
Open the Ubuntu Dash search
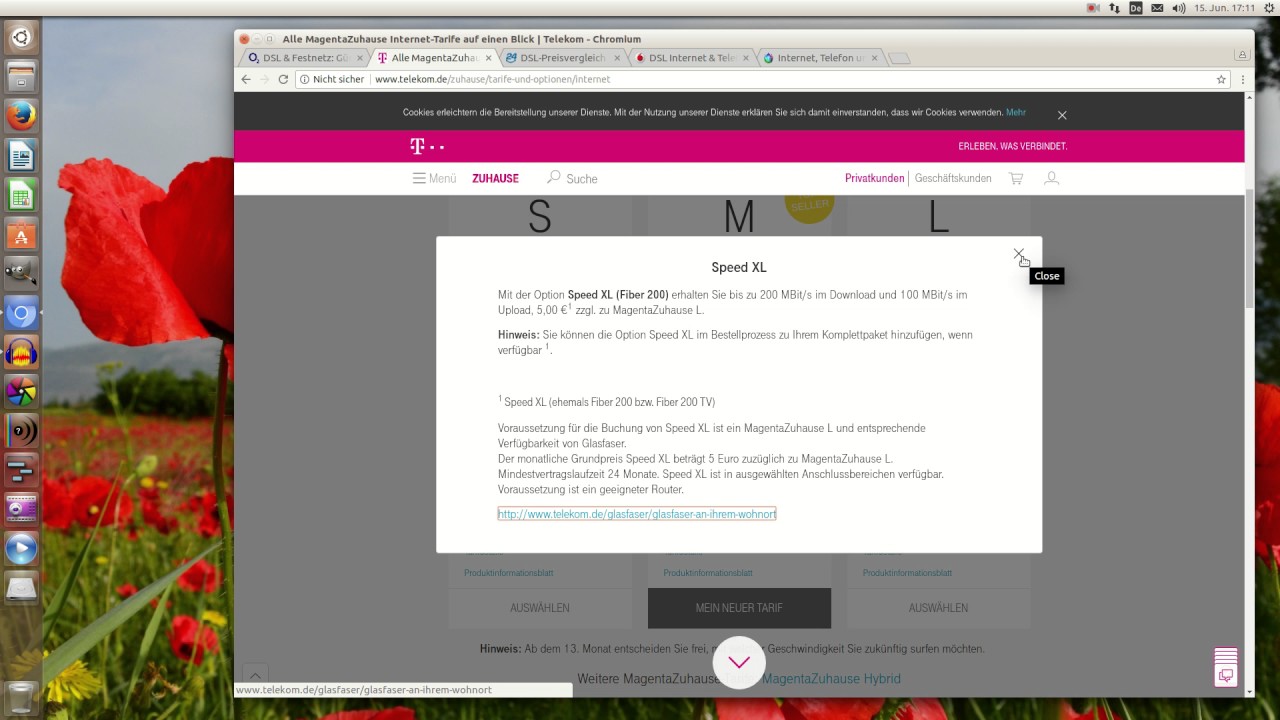coord(21,39)
